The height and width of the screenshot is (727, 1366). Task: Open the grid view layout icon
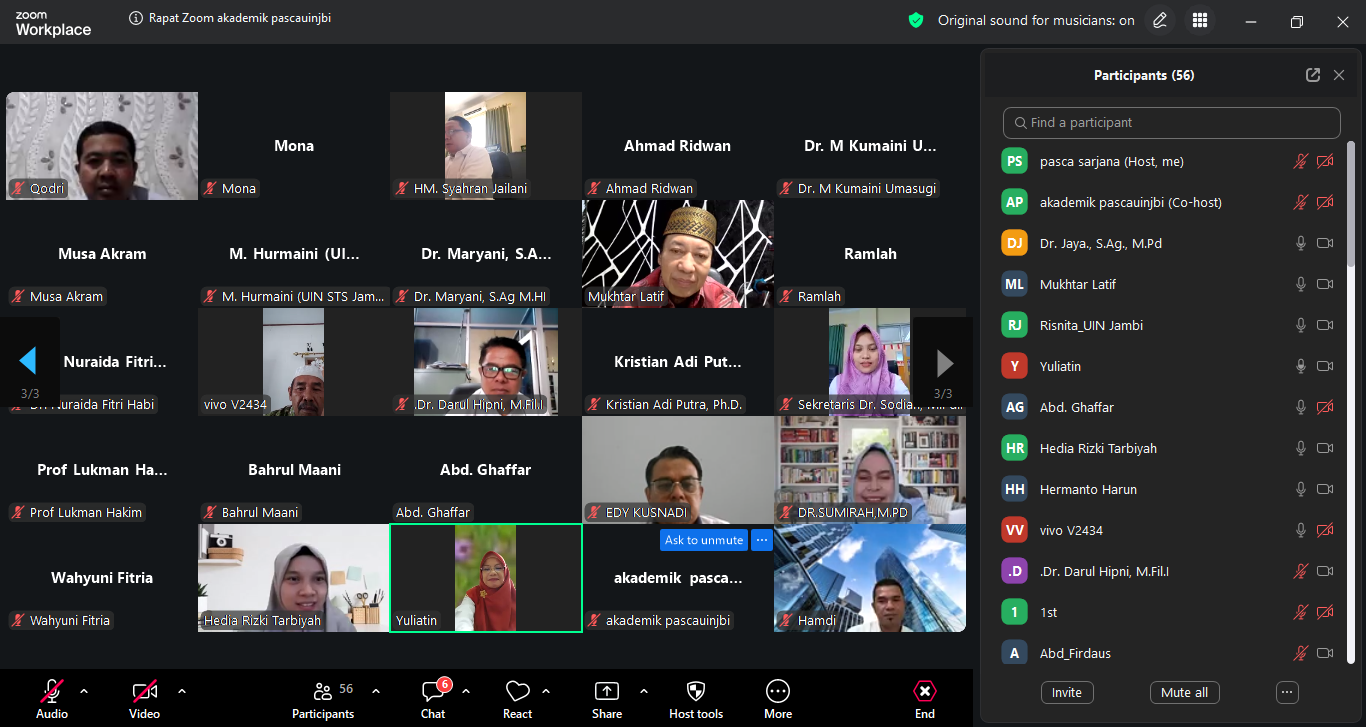(x=1200, y=20)
